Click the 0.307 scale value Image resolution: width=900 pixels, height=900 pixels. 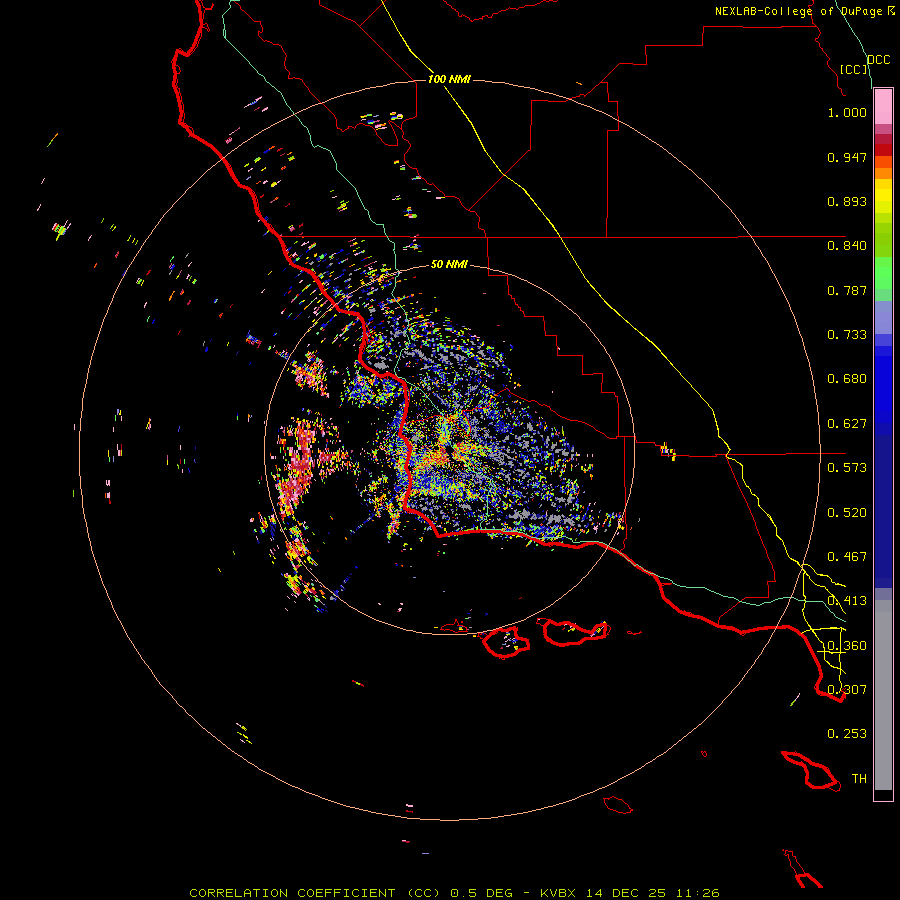click(847, 690)
